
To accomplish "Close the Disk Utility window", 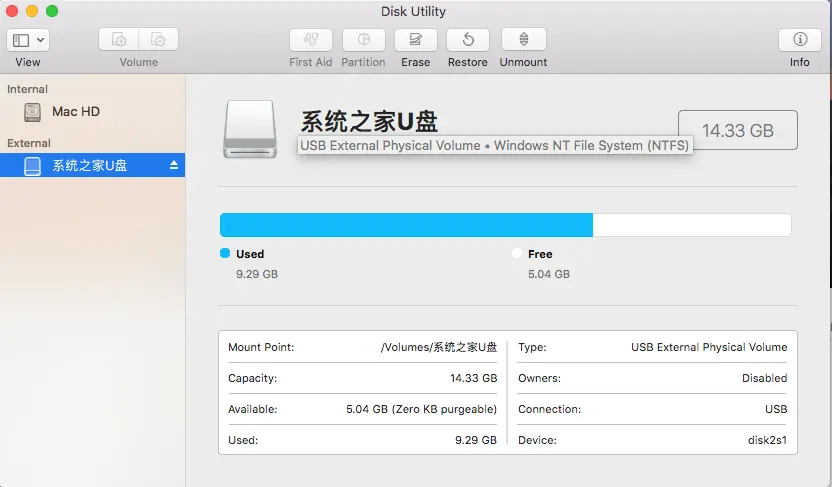I will (x=12, y=11).
